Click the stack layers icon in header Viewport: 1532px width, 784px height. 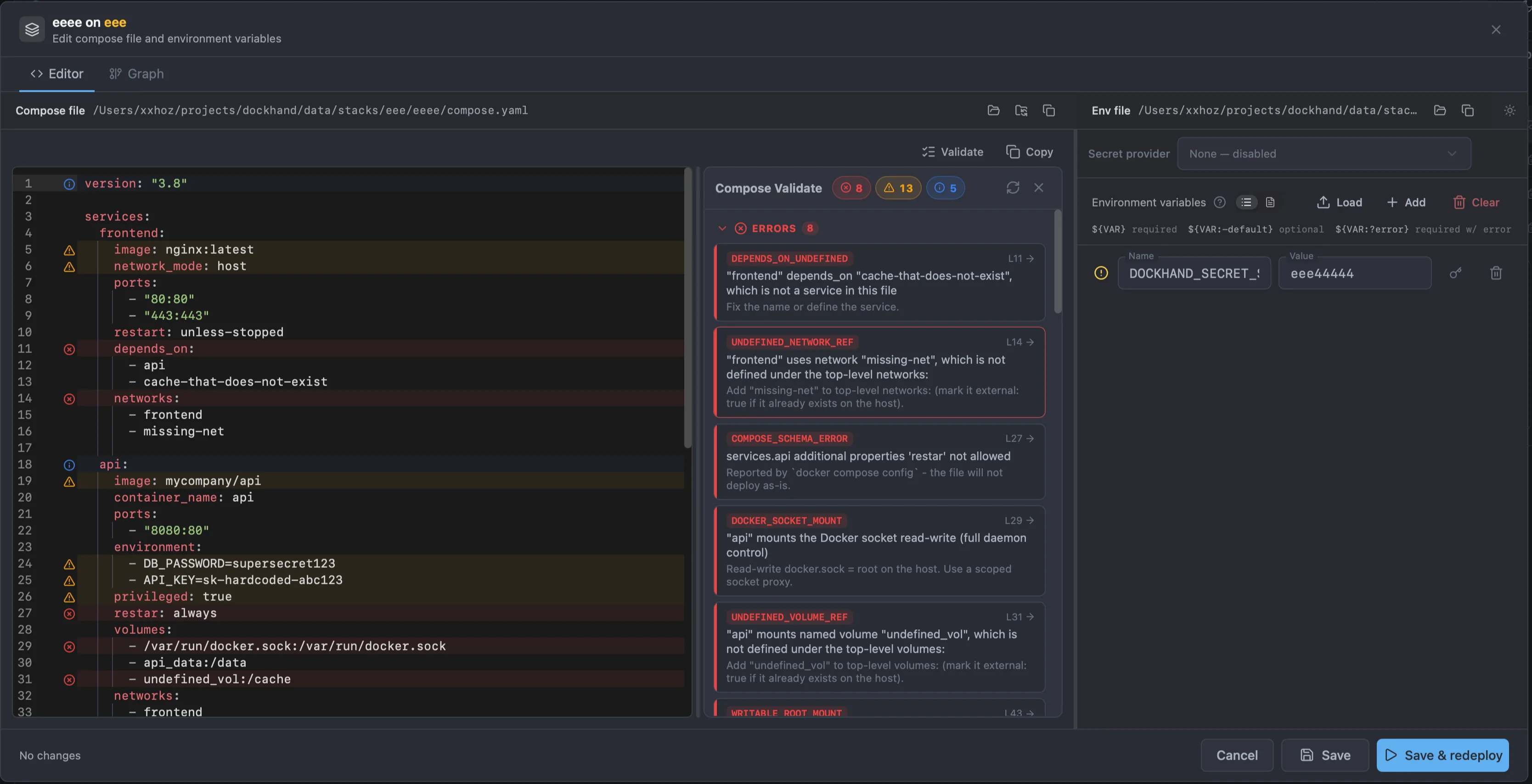(32, 29)
